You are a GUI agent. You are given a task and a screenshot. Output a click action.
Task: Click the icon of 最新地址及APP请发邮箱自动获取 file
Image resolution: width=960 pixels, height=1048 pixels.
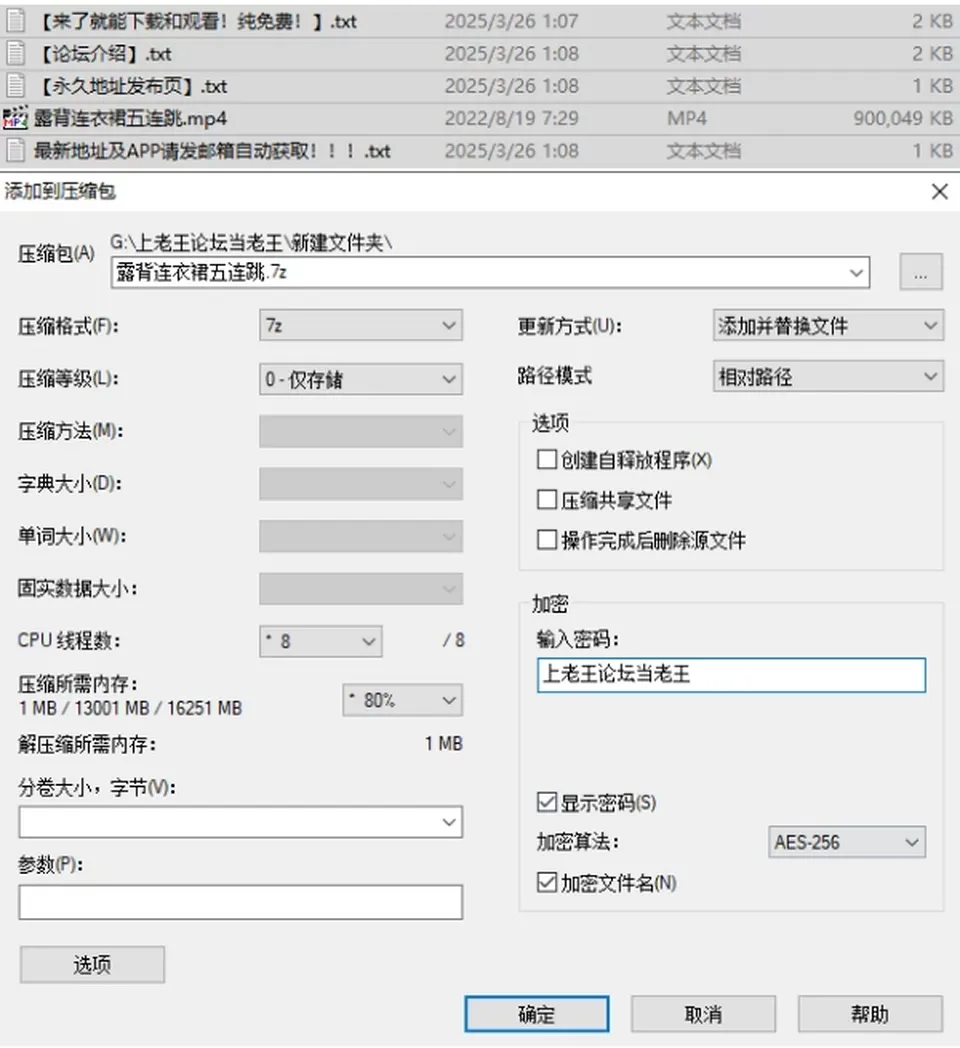tap(15, 150)
